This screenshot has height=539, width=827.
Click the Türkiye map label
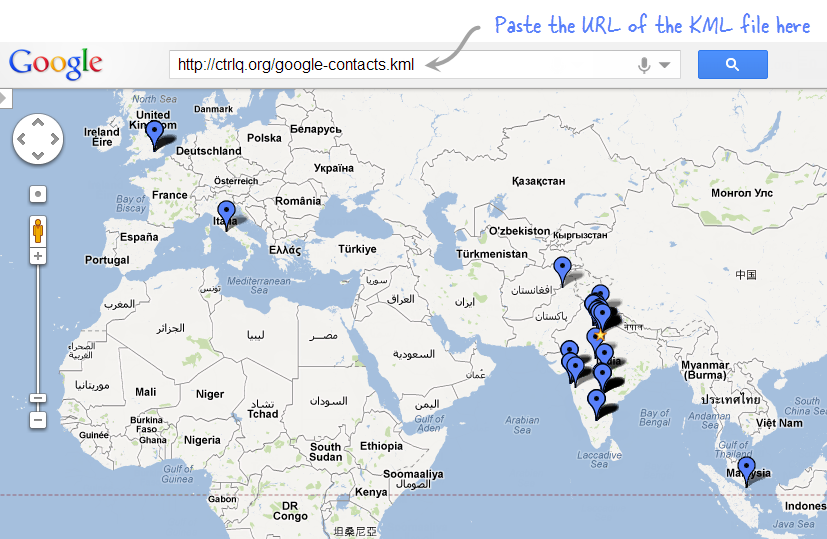tap(357, 249)
